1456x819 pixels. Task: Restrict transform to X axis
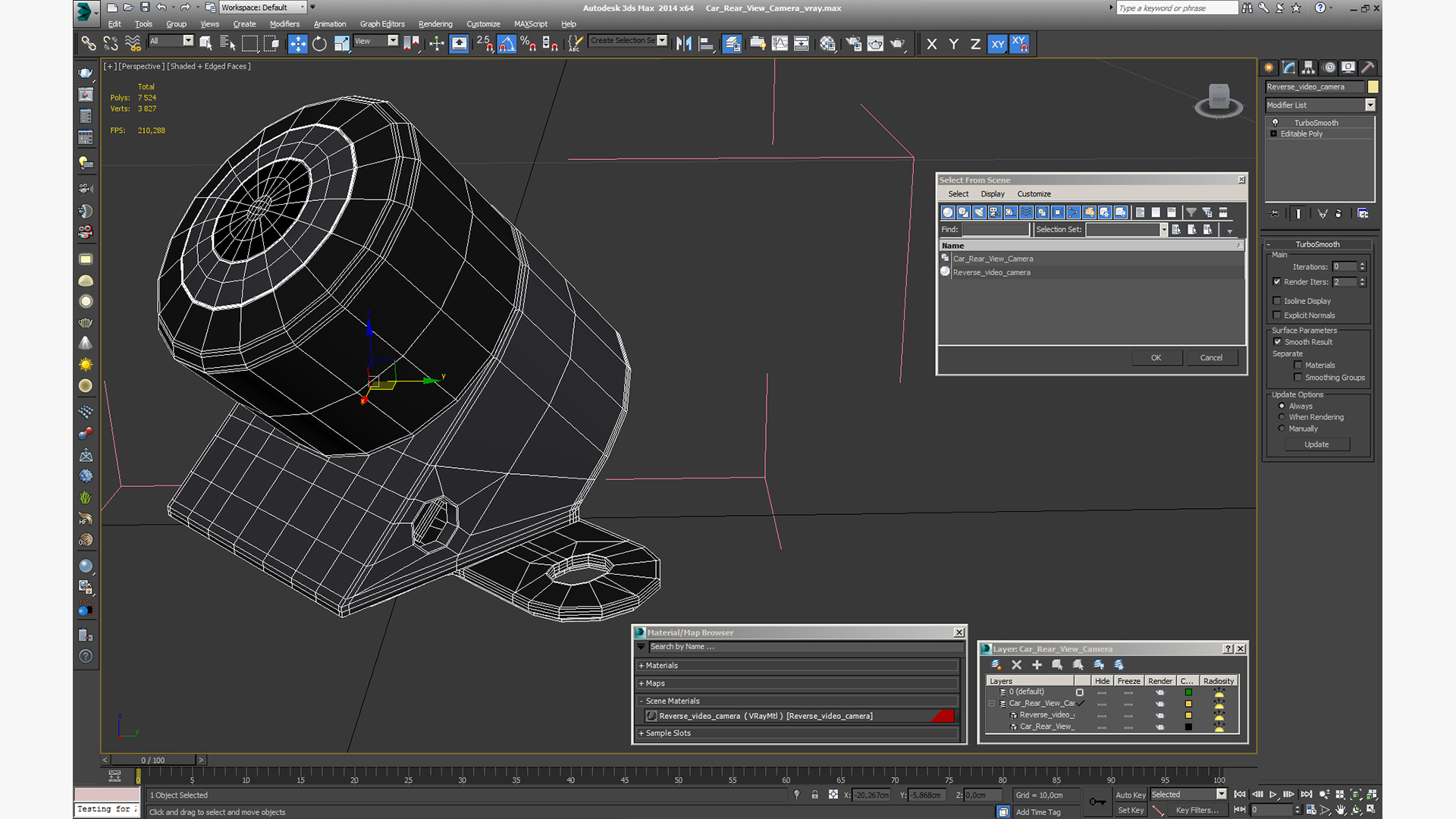[931, 44]
